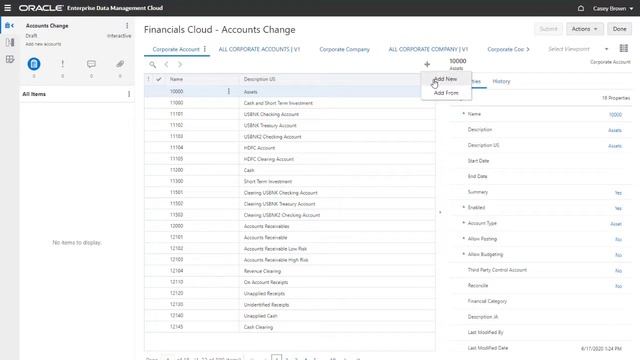Click the plus icon to add a node

pyautogui.click(x=427, y=64)
